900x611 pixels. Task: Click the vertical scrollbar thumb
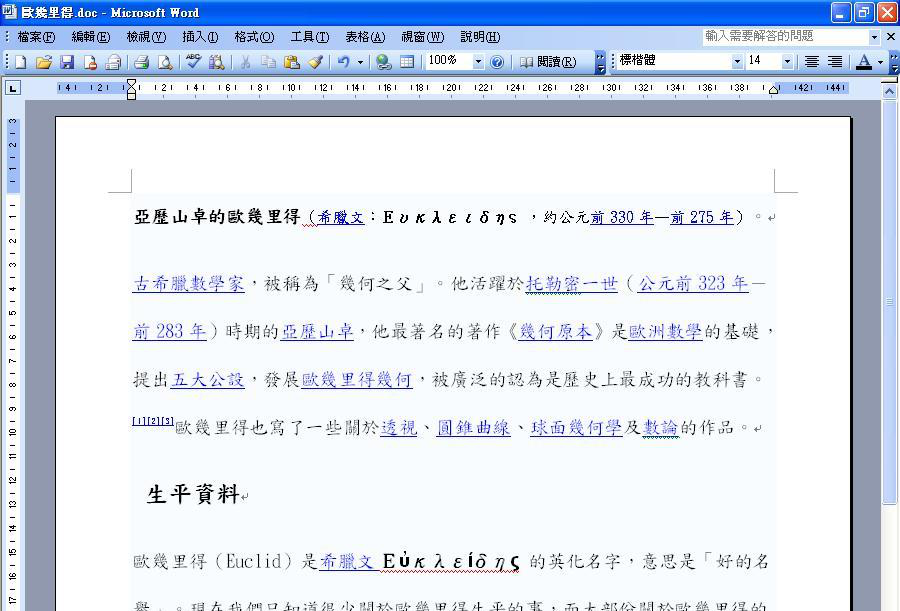point(890,301)
